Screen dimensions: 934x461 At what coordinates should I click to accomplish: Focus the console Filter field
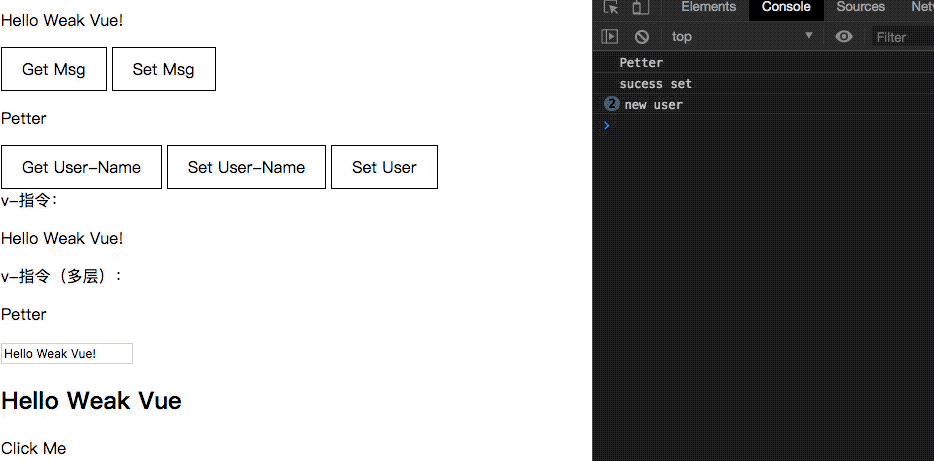pyautogui.click(x=902, y=37)
